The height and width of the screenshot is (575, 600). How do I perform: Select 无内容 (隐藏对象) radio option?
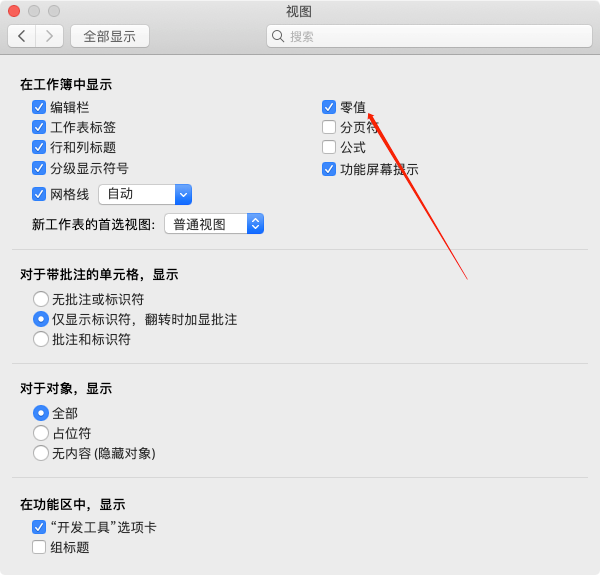point(41,453)
